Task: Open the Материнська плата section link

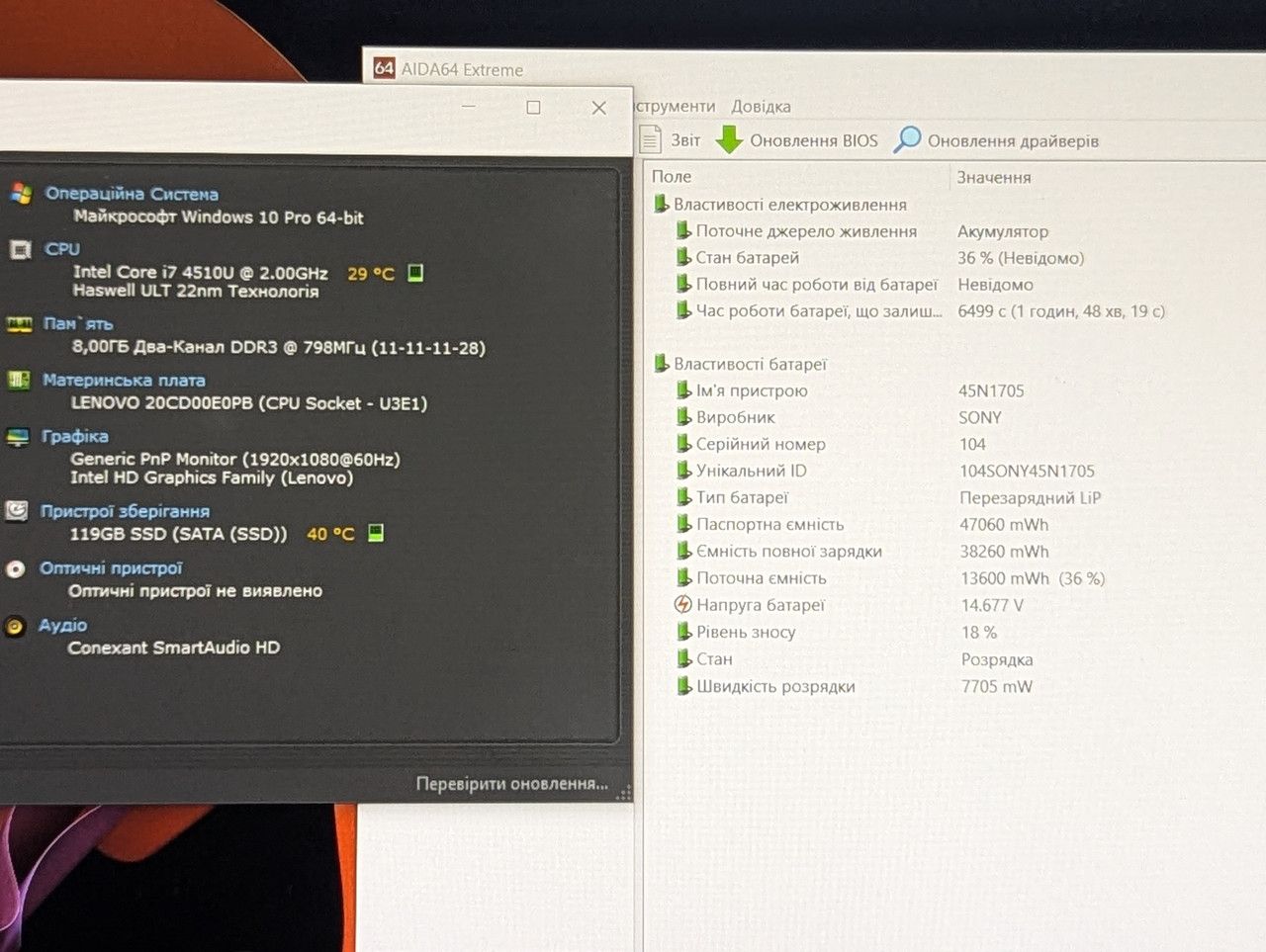Action: [124, 381]
